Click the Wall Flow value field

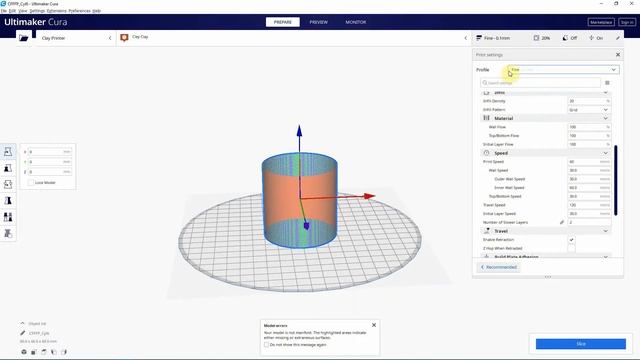click(x=589, y=127)
